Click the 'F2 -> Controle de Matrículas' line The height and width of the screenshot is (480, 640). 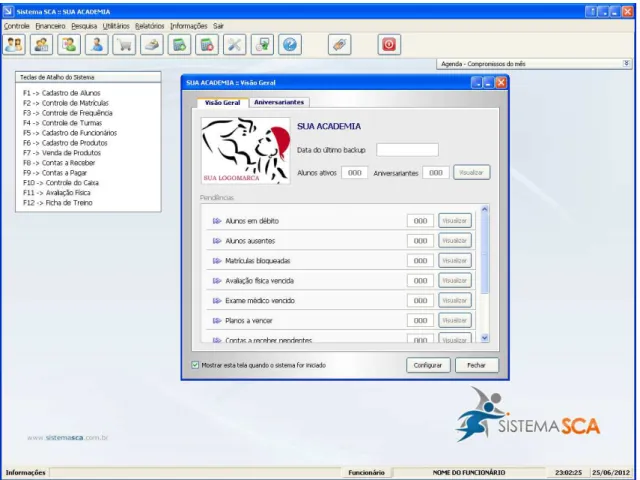coord(66,103)
